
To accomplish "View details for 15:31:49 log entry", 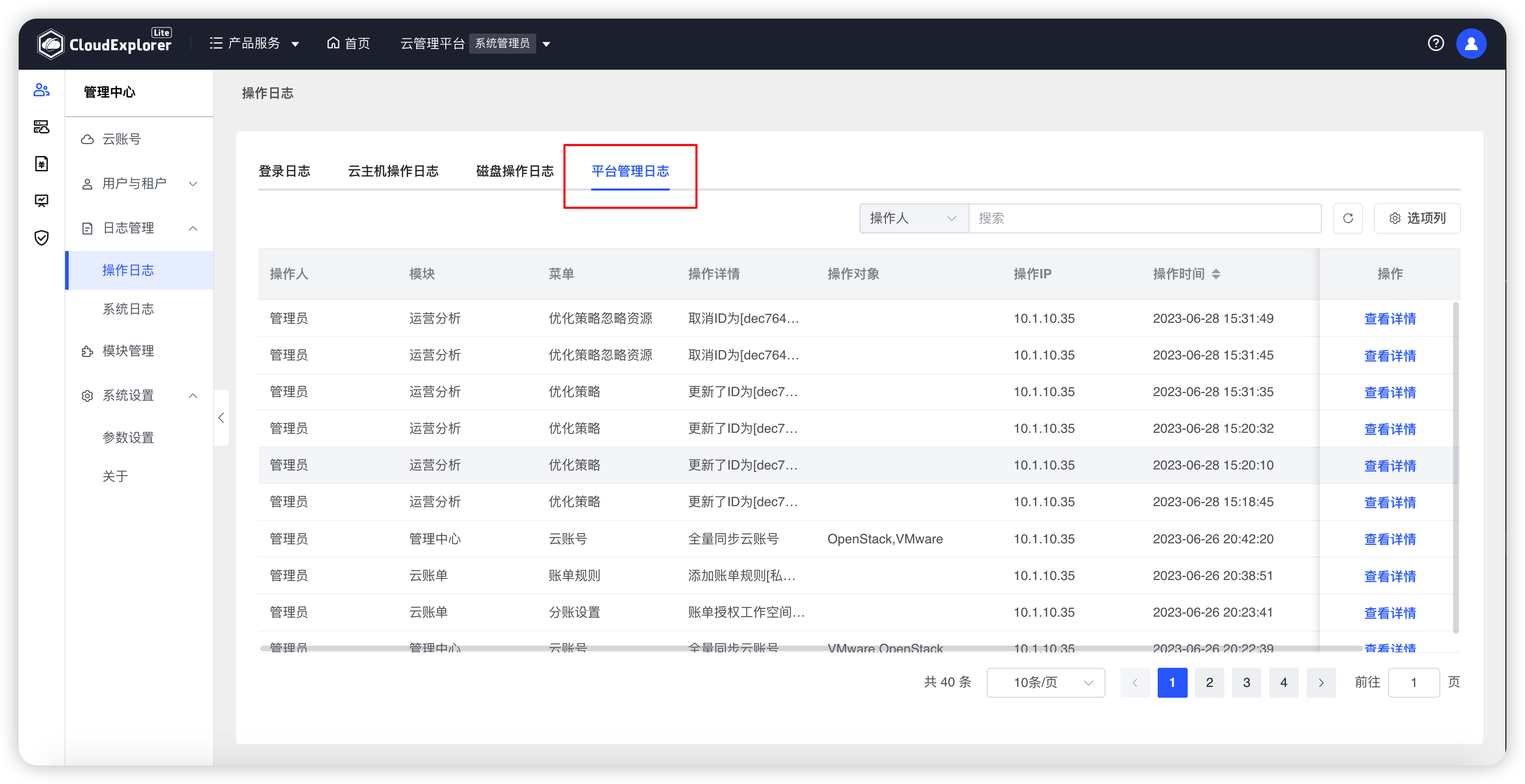I will tap(1390, 319).
